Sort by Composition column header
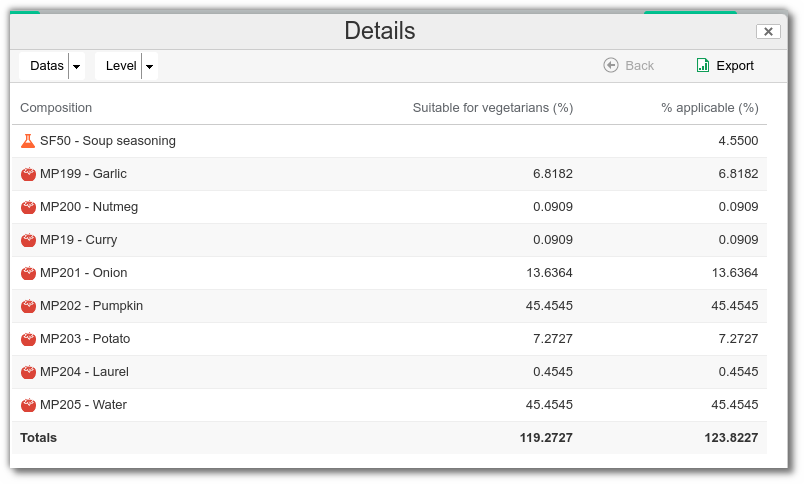Image resolution: width=804 pixels, height=484 pixels. tap(56, 108)
